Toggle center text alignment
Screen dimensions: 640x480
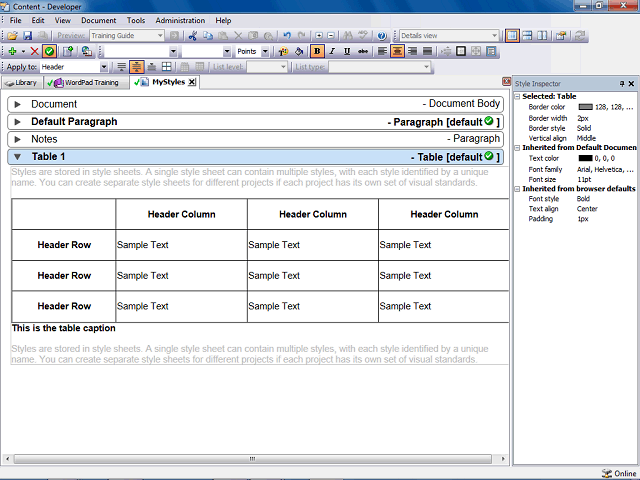tap(397, 51)
